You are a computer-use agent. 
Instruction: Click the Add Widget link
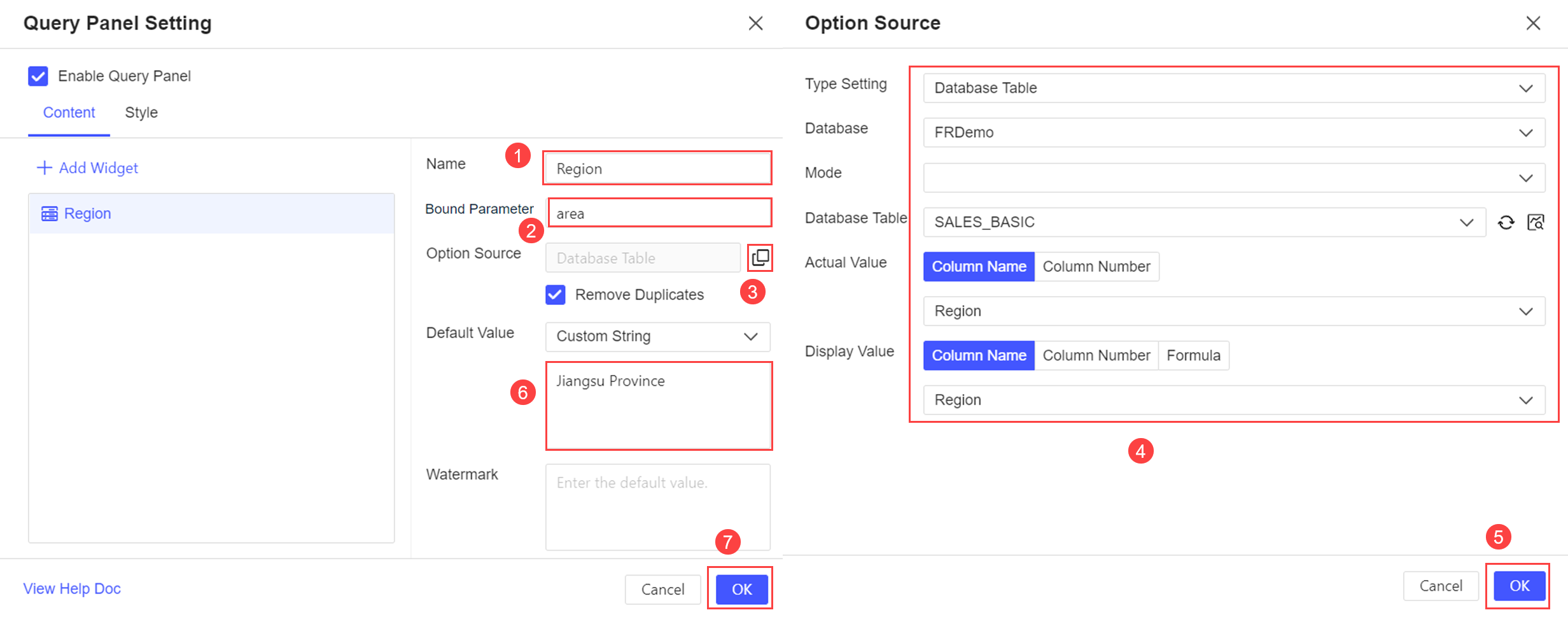[x=88, y=168]
